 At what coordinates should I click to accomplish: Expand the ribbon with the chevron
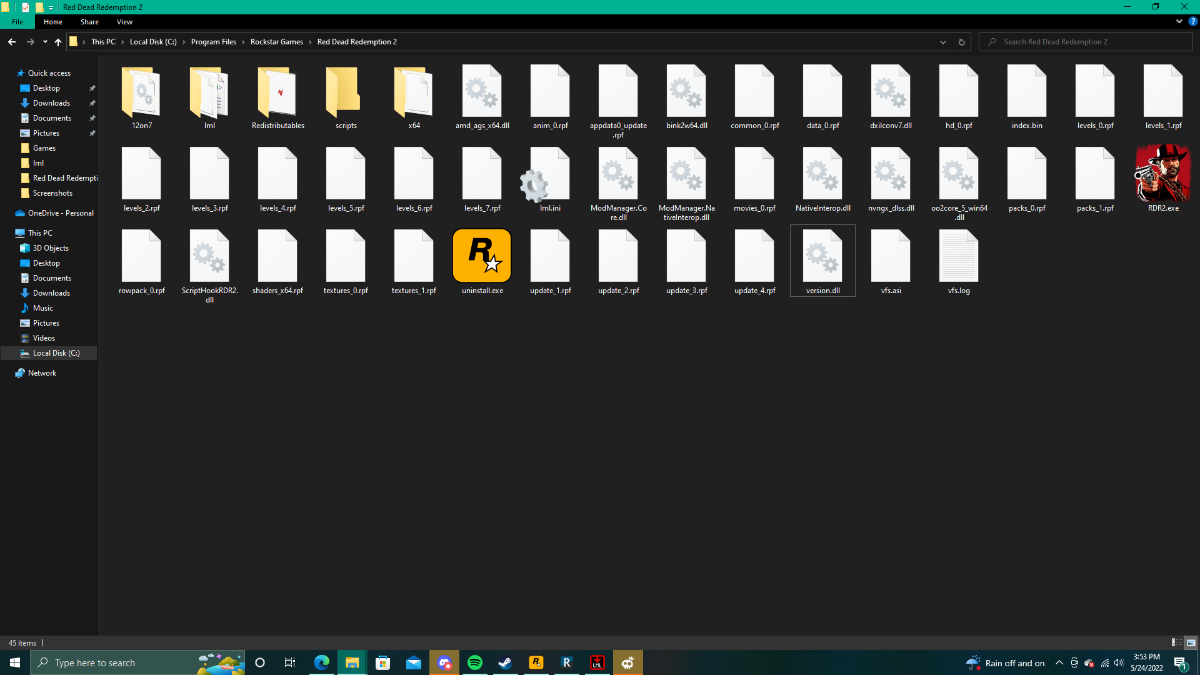point(1177,21)
